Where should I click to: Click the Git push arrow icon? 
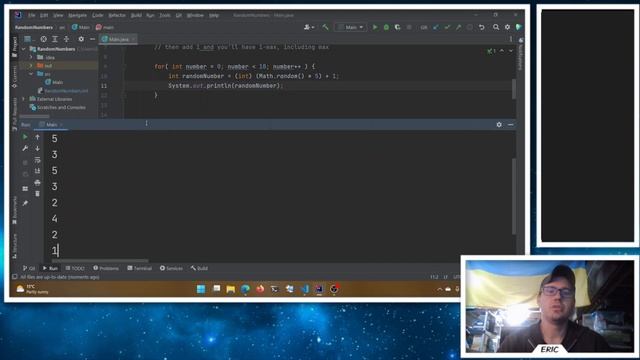[459, 27]
